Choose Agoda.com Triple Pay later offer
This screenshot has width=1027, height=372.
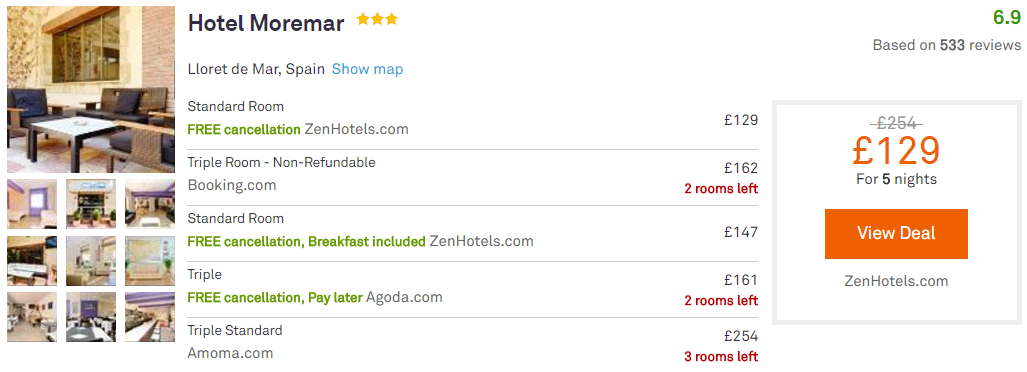(473, 289)
